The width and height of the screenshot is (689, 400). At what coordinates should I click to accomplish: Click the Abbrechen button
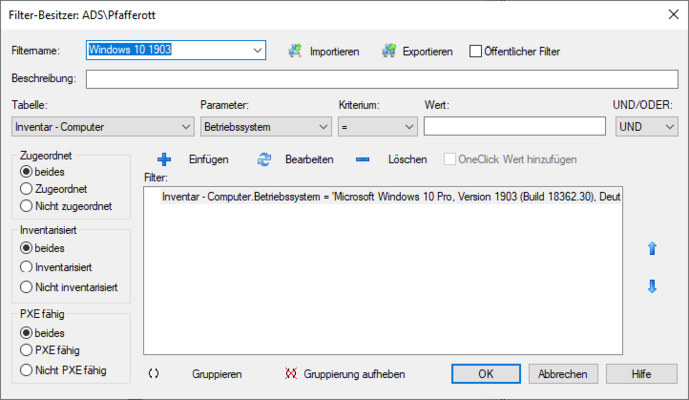(x=563, y=374)
